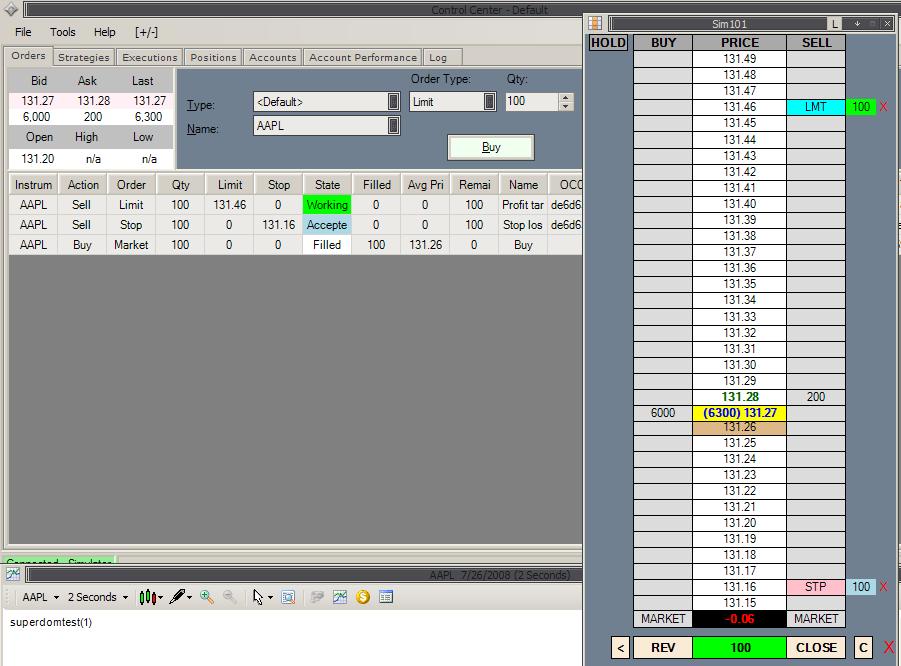
Task: Click the Accepted state cell of Stop order
Action: (x=327, y=225)
